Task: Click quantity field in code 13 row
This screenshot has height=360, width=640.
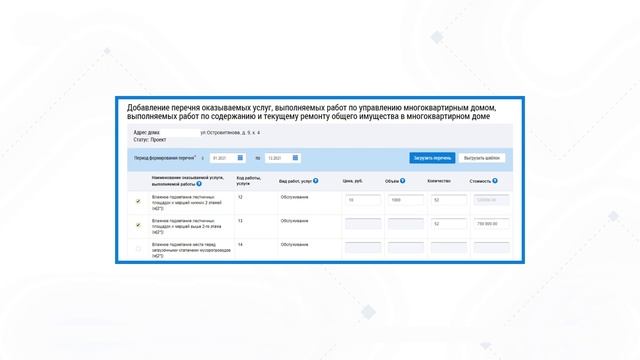Action: pos(449,224)
